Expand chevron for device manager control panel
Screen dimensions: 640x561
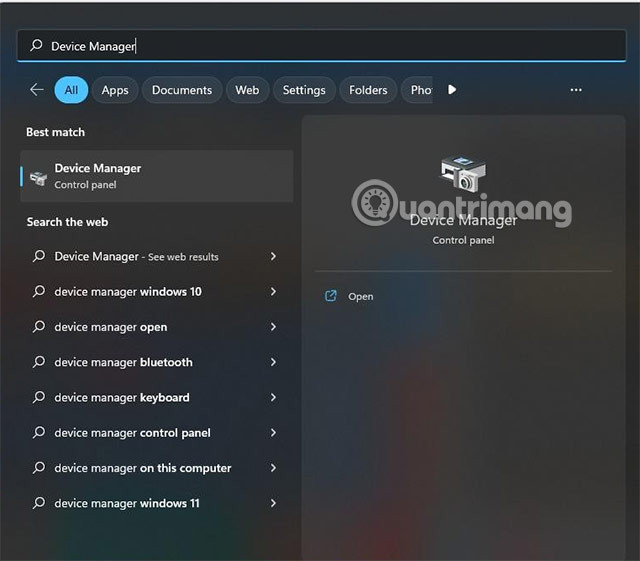pyautogui.click(x=273, y=433)
